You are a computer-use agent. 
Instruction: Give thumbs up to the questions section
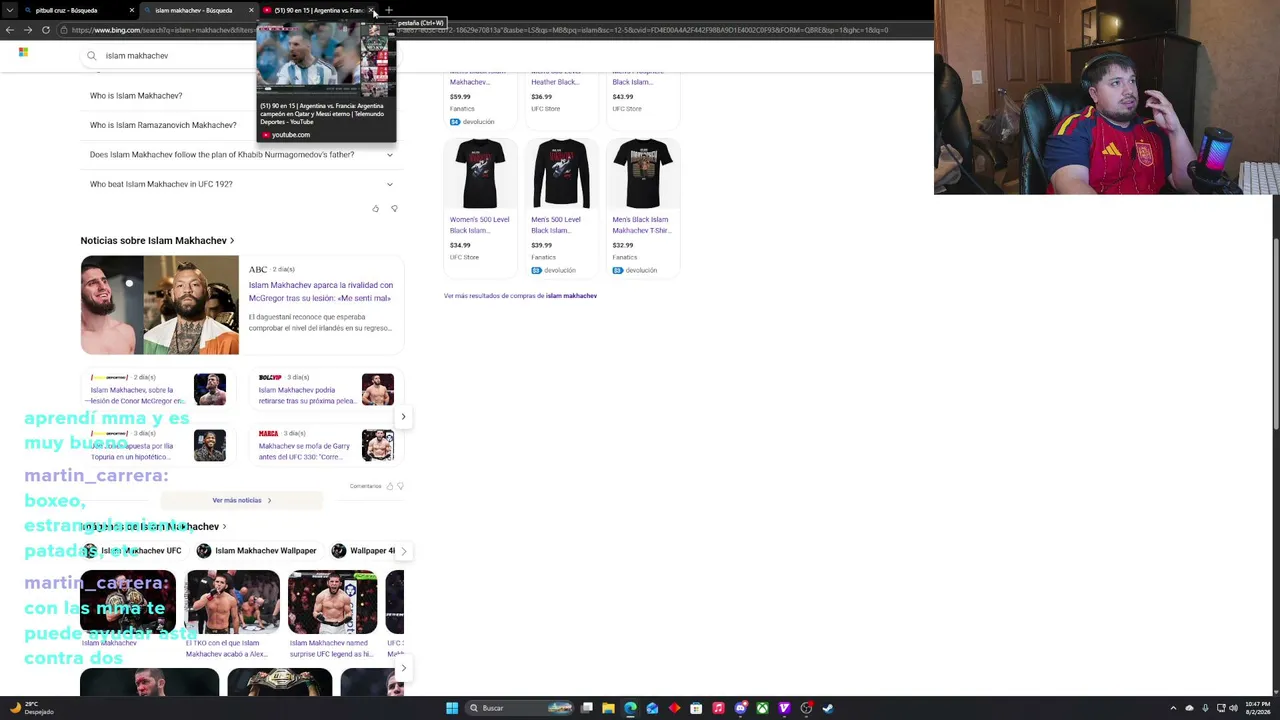(x=376, y=209)
